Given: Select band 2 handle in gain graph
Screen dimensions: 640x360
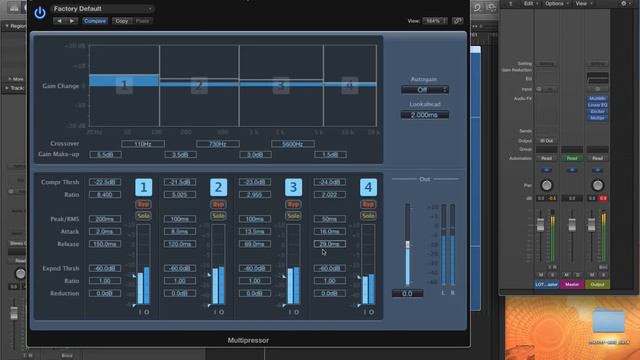Looking at the screenshot, I should (199, 85).
